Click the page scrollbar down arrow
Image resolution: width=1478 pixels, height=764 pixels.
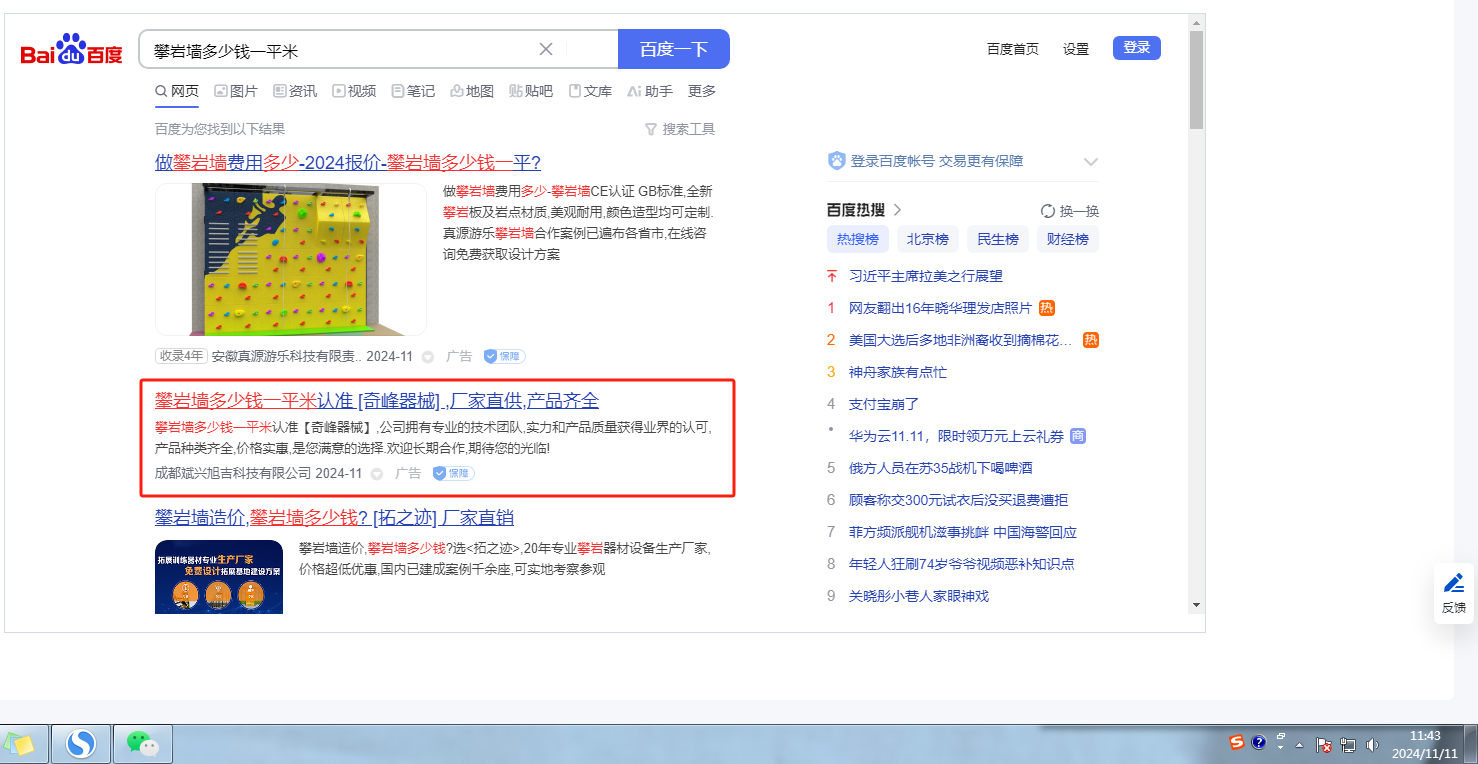(x=1196, y=605)
